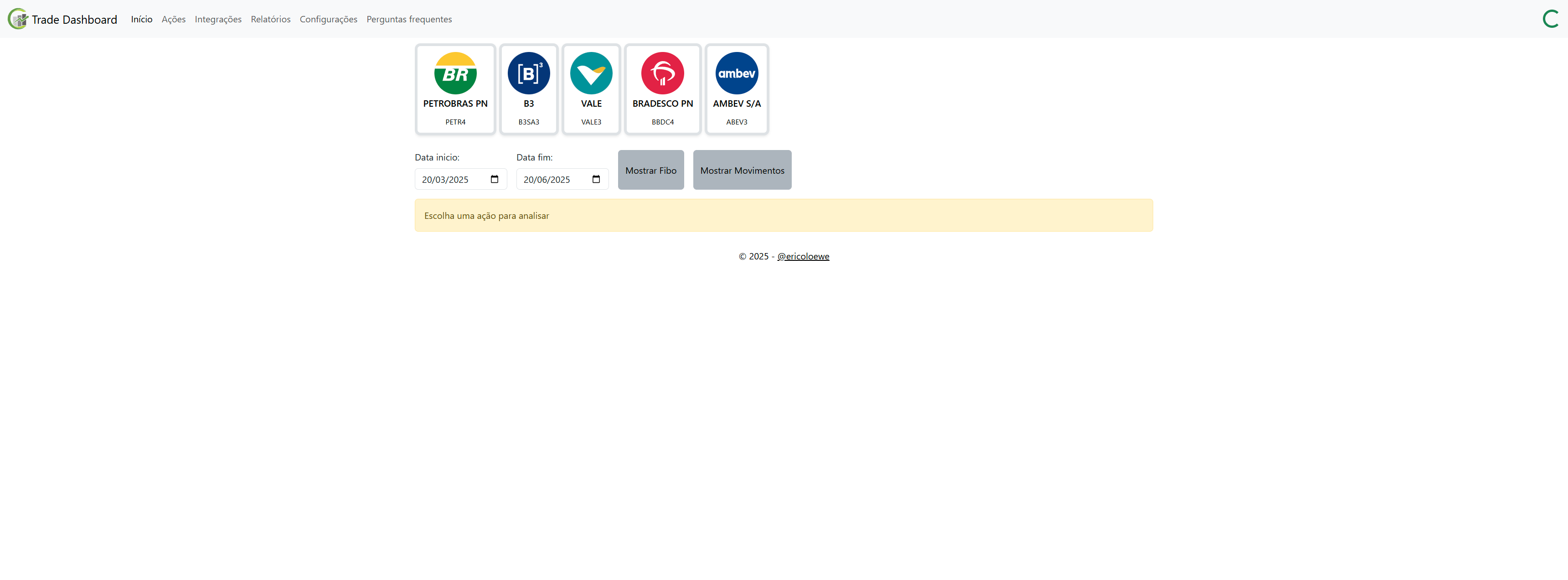Click the green loading spinner
The width and height of the screenshot is (1568, 580).
pyautogui.click(x=1550, y=19)
